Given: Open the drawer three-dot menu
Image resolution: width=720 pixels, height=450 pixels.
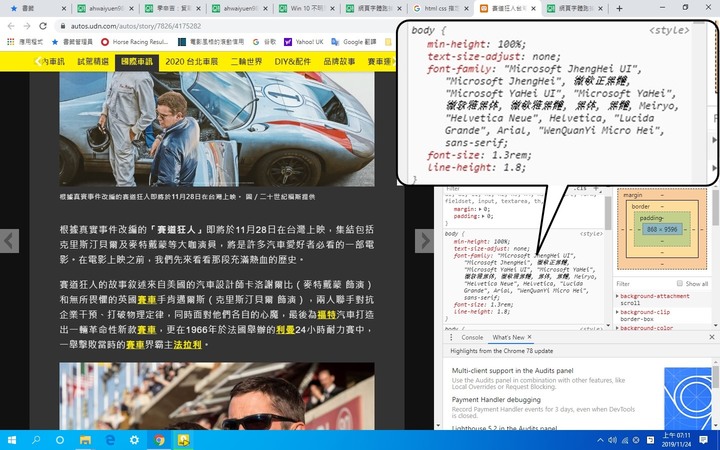Looking at the screenshot, I should click(x=450, y=337).
